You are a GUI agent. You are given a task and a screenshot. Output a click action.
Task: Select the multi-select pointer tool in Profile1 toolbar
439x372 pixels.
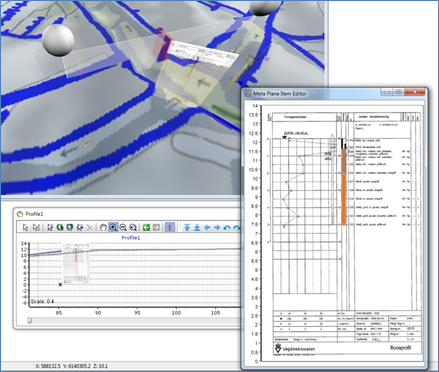tap(36, 227)
